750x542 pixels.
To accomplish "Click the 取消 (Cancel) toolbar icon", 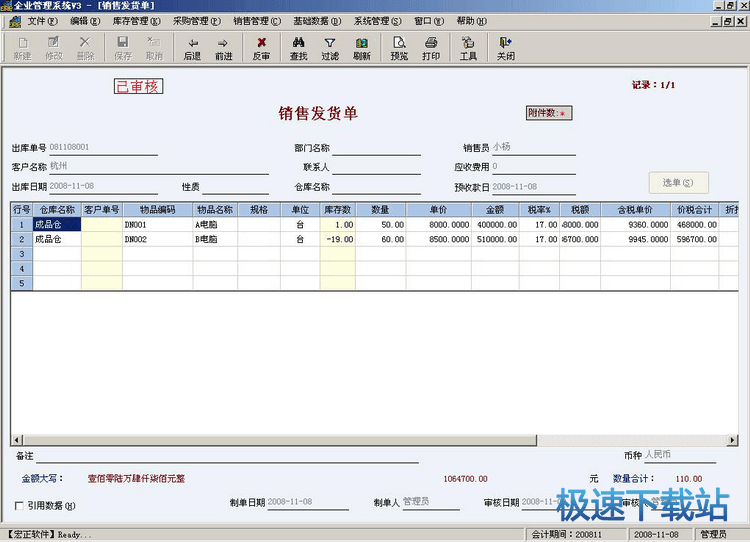I will tap(154, 48).
